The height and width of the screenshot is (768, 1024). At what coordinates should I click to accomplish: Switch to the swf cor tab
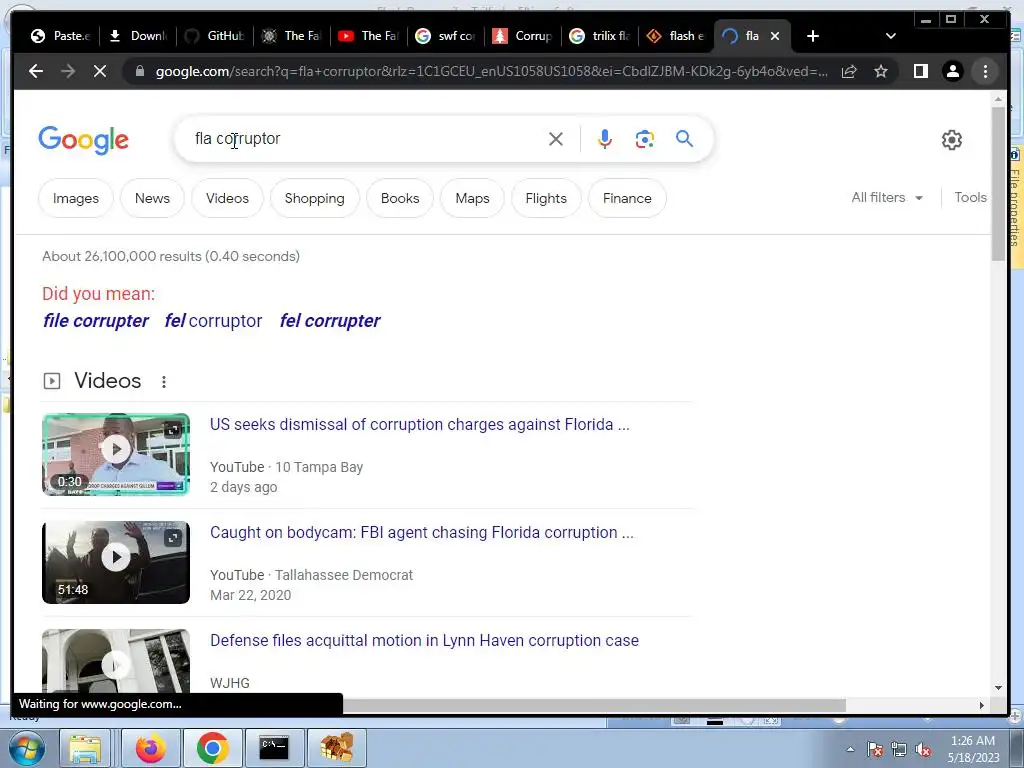(446, 36)
